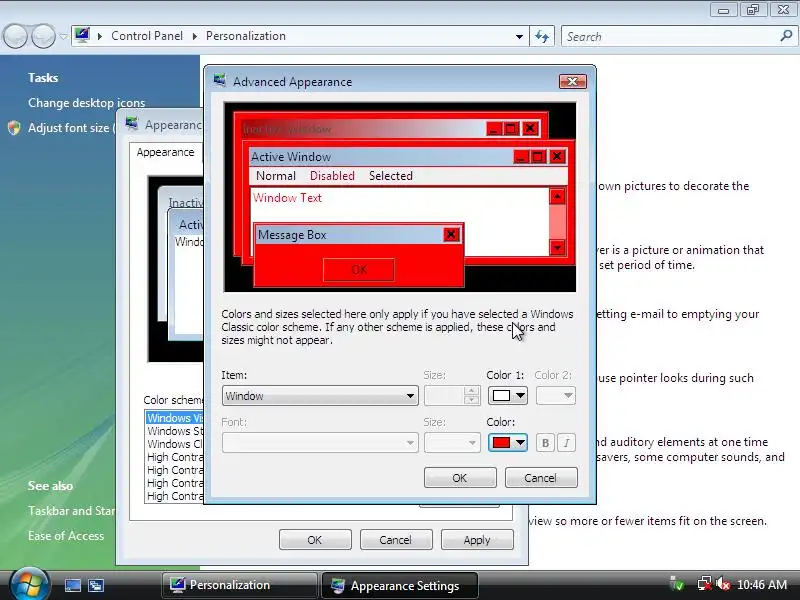Screen dimensions: 800x600
Task: Click the computer icon in address bar
Action: 82,36
